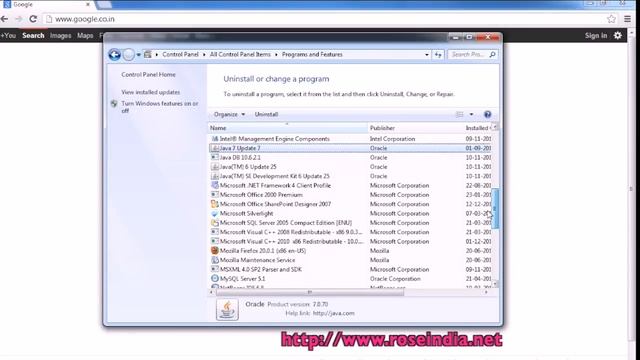Click Maps in Google's top bar
640x360 pixels.
click(x=85, y=36)
